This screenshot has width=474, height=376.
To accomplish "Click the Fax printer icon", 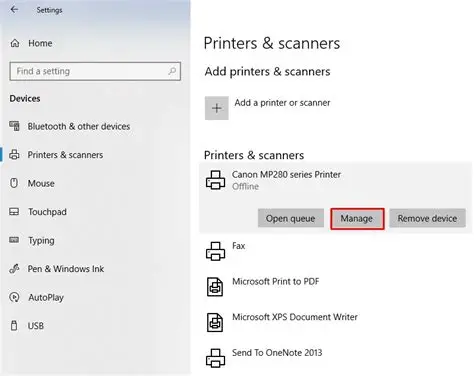I will (x=216, y=251).
